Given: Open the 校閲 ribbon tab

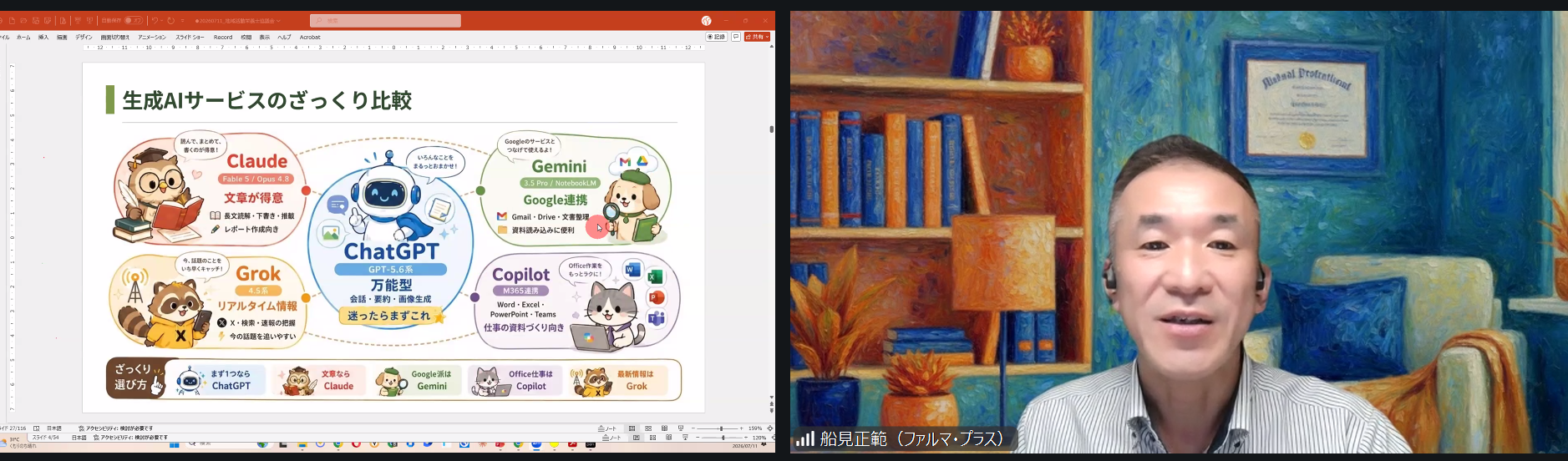Looking at the screenshot, I should coord(246,38).
